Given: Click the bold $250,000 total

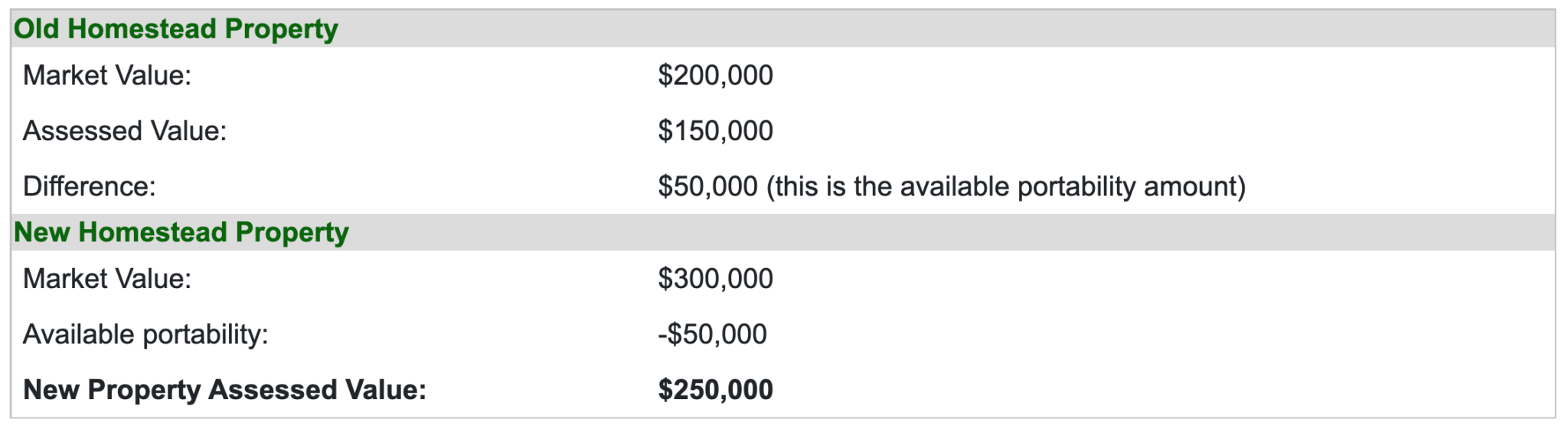Looking at the screenshot, I should [x=715, y=390].
